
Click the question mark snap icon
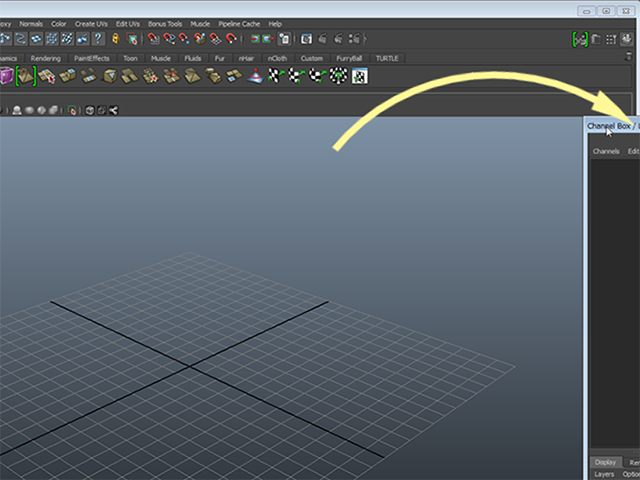[x=98, y=39]
